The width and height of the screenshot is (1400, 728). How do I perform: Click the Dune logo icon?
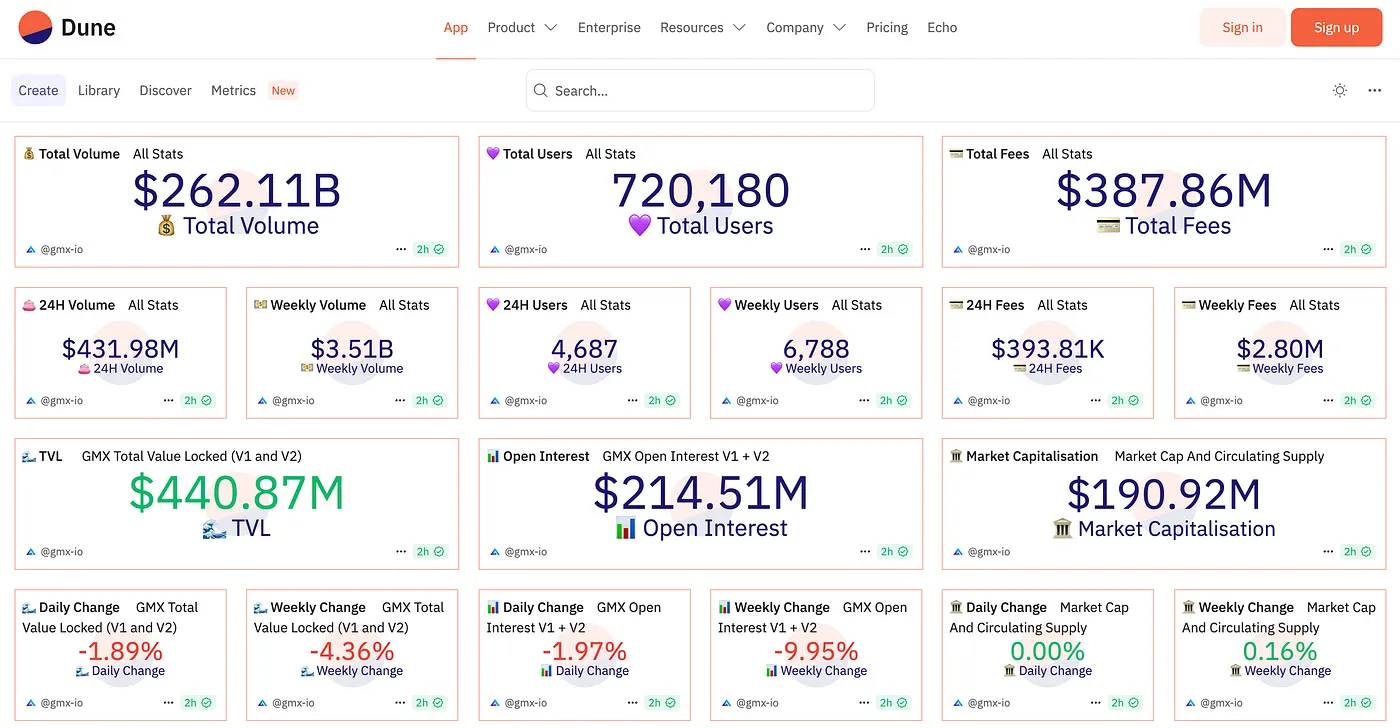coord(35,28)
